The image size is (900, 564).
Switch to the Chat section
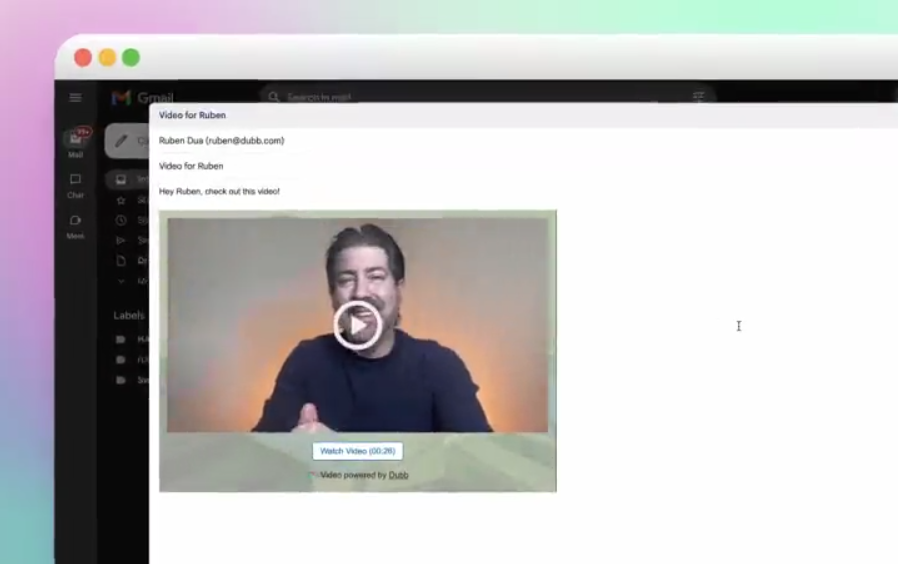tap(76, 182)
